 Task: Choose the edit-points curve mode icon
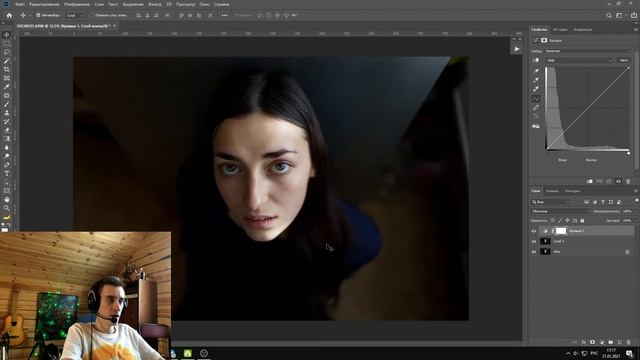[536, 99]
